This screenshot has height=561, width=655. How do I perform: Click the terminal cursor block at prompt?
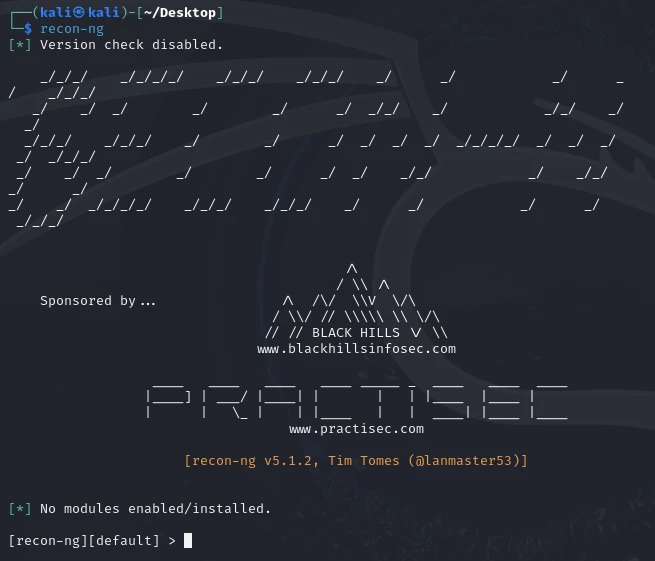pos(188,540)
